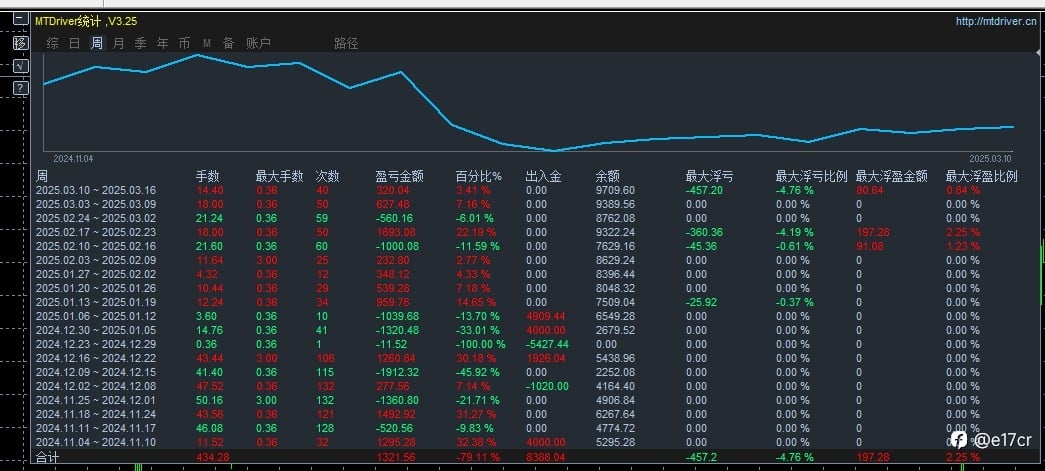The height and width of the screenshot is (471, 1045).
Task: Switch to the 年 yearly tab
Action: (163, 43)
